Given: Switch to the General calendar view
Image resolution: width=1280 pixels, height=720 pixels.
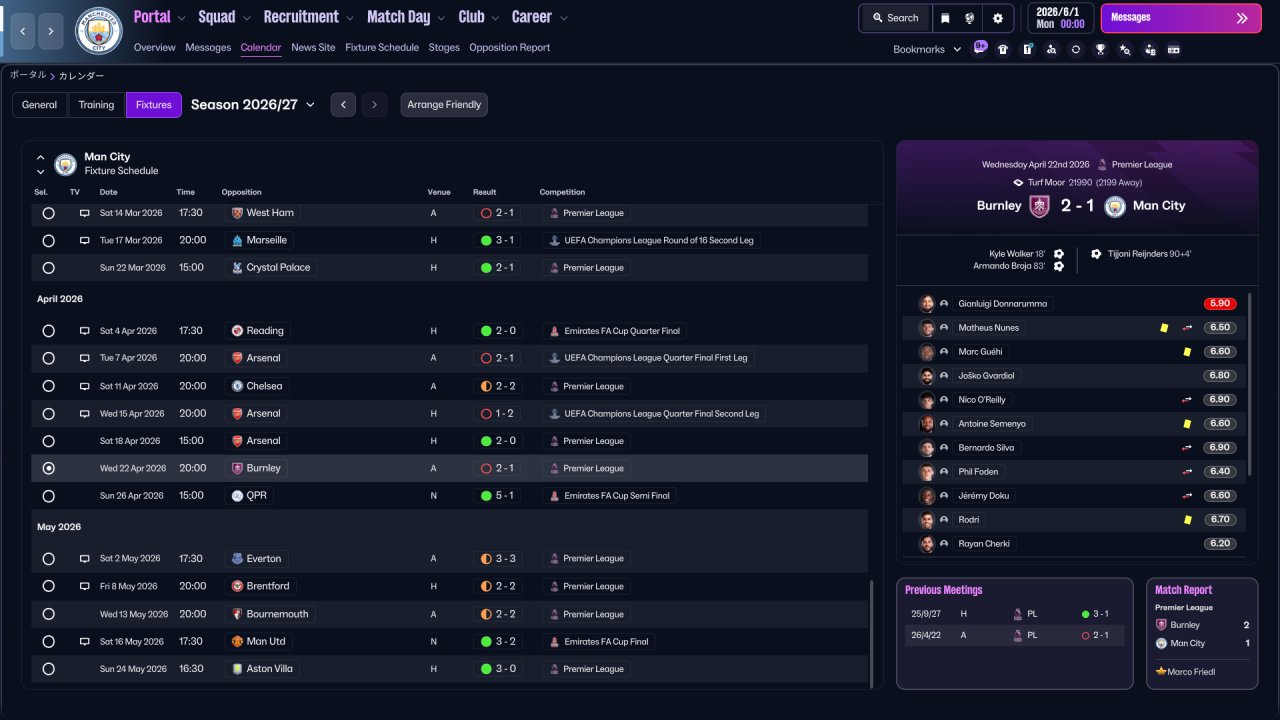Looking at the screenshot, I should [x=40, y=105].
